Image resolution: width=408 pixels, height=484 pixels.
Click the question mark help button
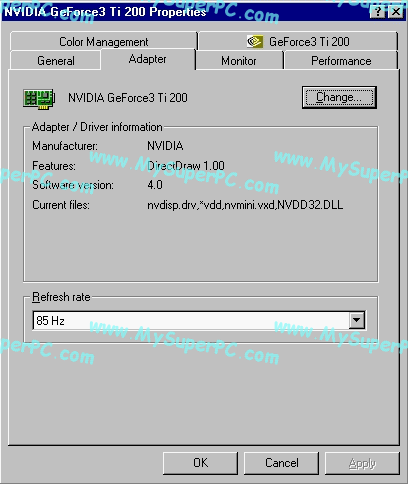[x=378, y=12]
